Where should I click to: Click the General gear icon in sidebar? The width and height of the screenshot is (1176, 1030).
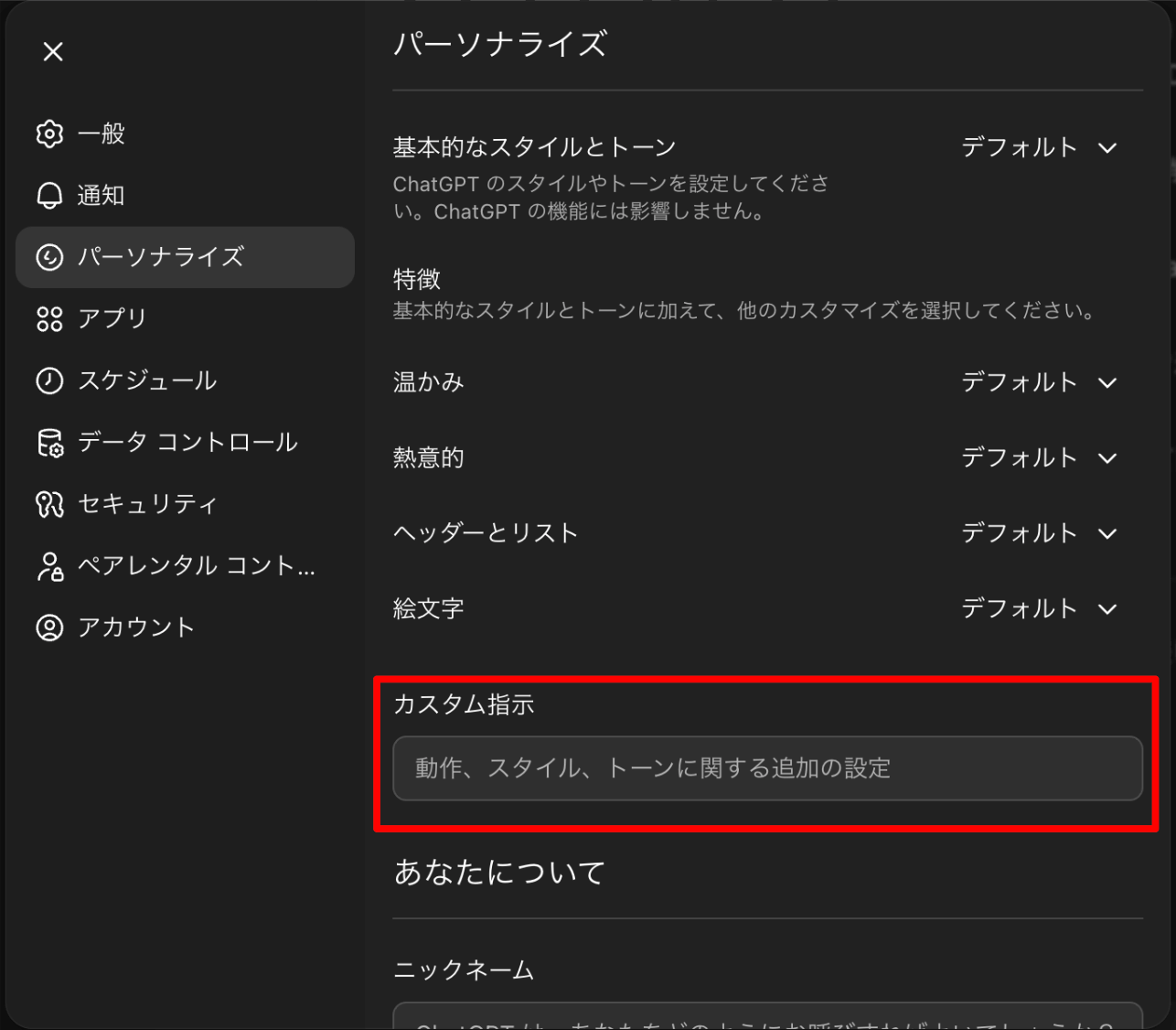pos(49,134)
